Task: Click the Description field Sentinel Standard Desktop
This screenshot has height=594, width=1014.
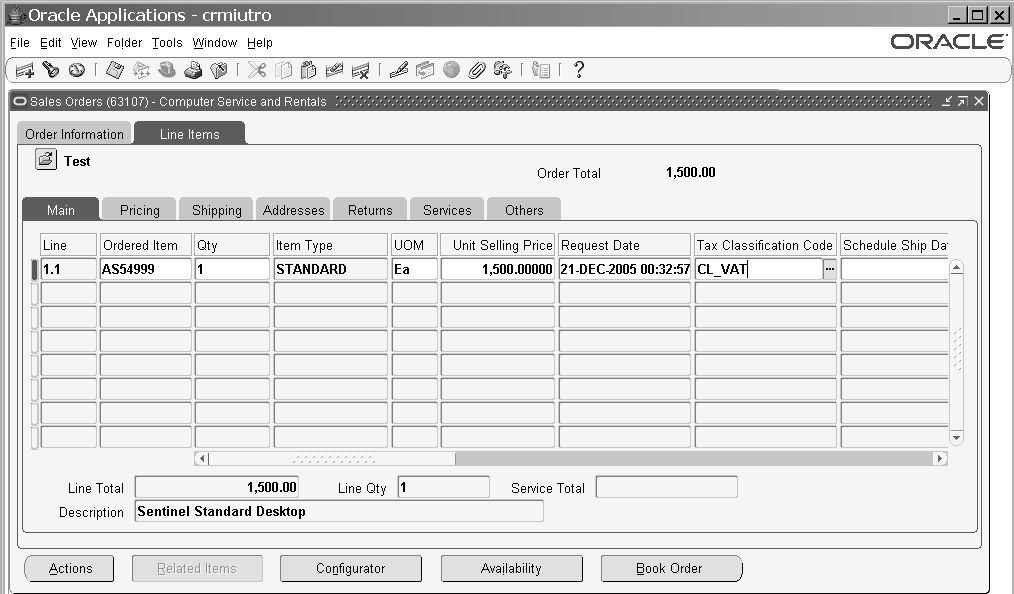Action: (x=340, y=511)
